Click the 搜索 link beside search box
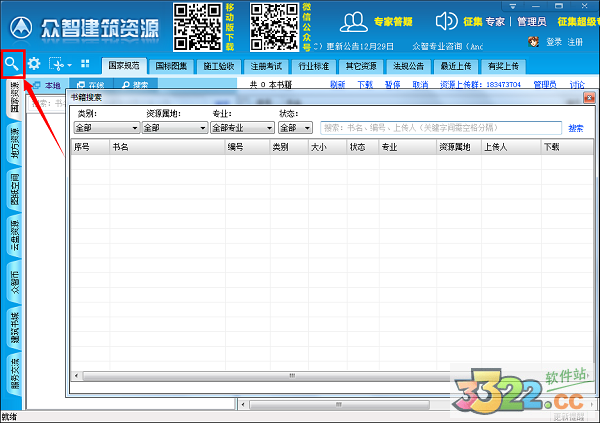This screenshot has width=600, height=423. click(576, 128)
